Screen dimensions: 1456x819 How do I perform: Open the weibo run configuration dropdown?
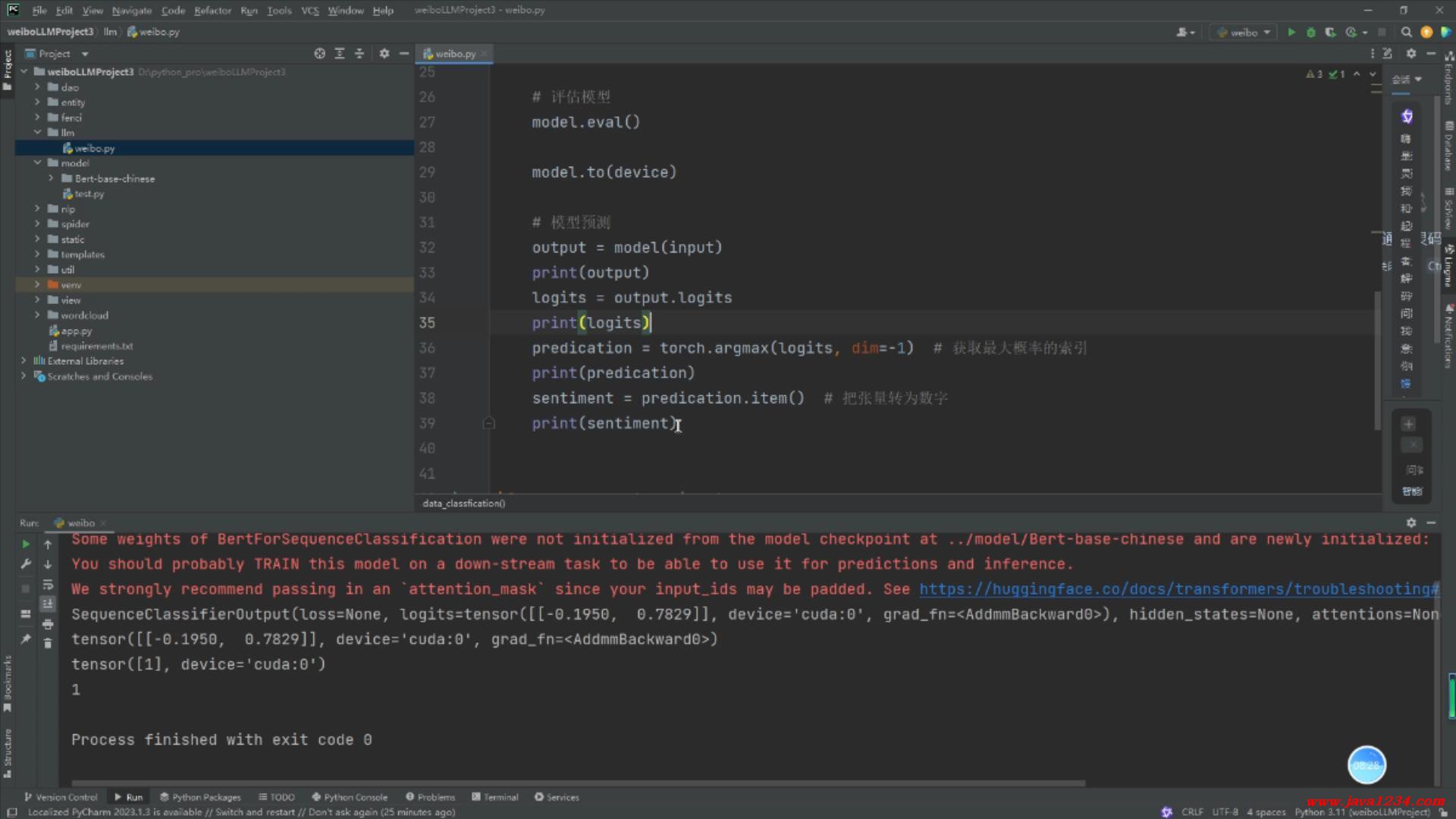pos(1244,32)
